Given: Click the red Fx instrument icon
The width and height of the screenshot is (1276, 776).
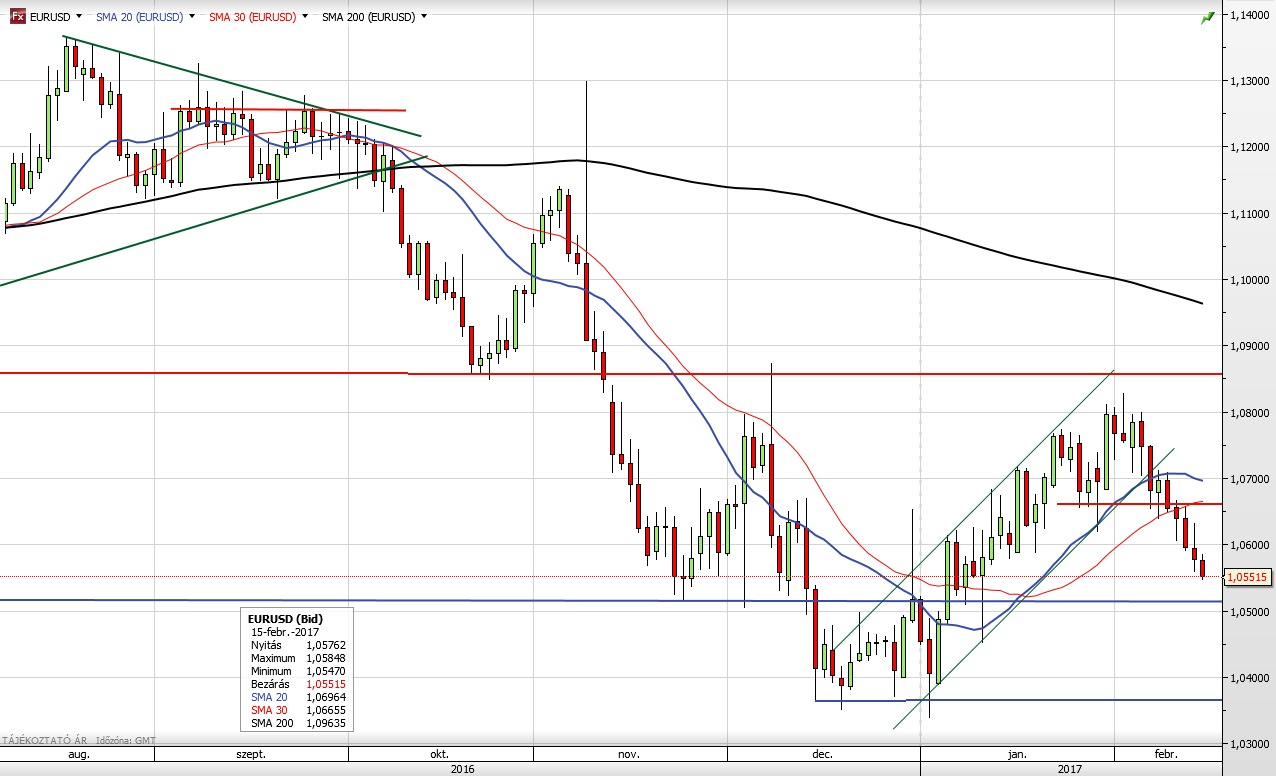Looking at the screenshot, I should [17, 16].
